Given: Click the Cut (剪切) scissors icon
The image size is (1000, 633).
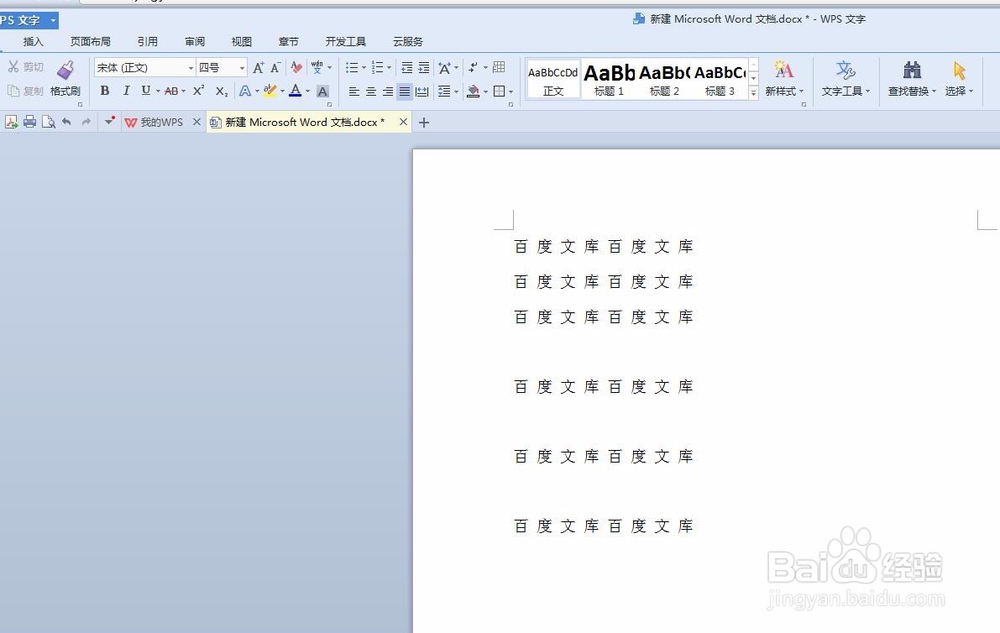Looking at the screenshot, I should 13,66.
